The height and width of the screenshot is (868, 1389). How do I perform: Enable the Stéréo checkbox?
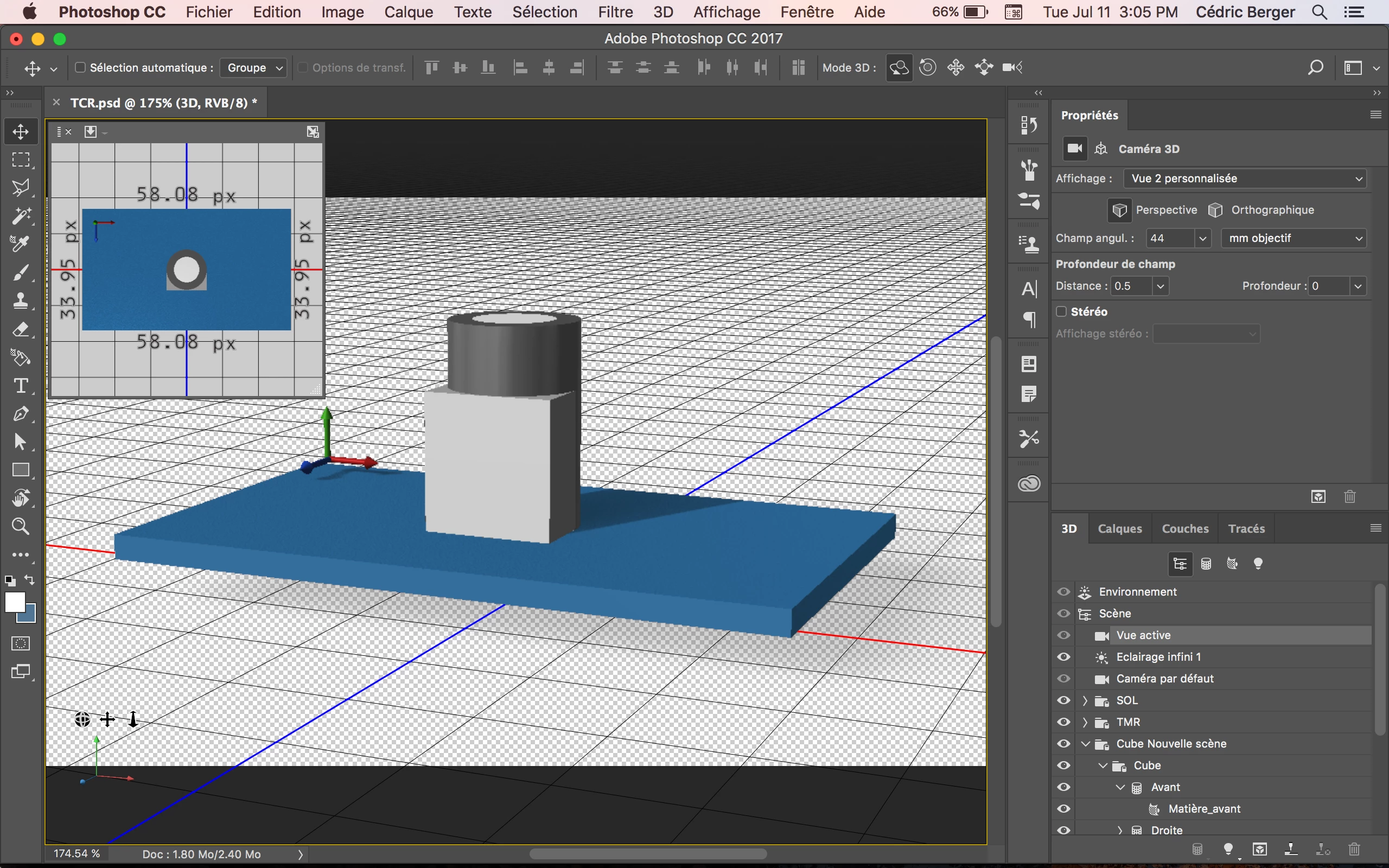point(1061,311)
